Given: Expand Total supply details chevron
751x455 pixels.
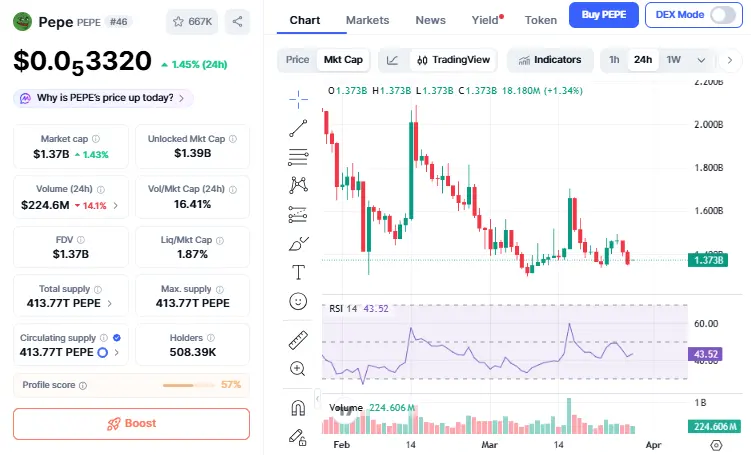Looking at the screenshot, I should coord(110,303).
